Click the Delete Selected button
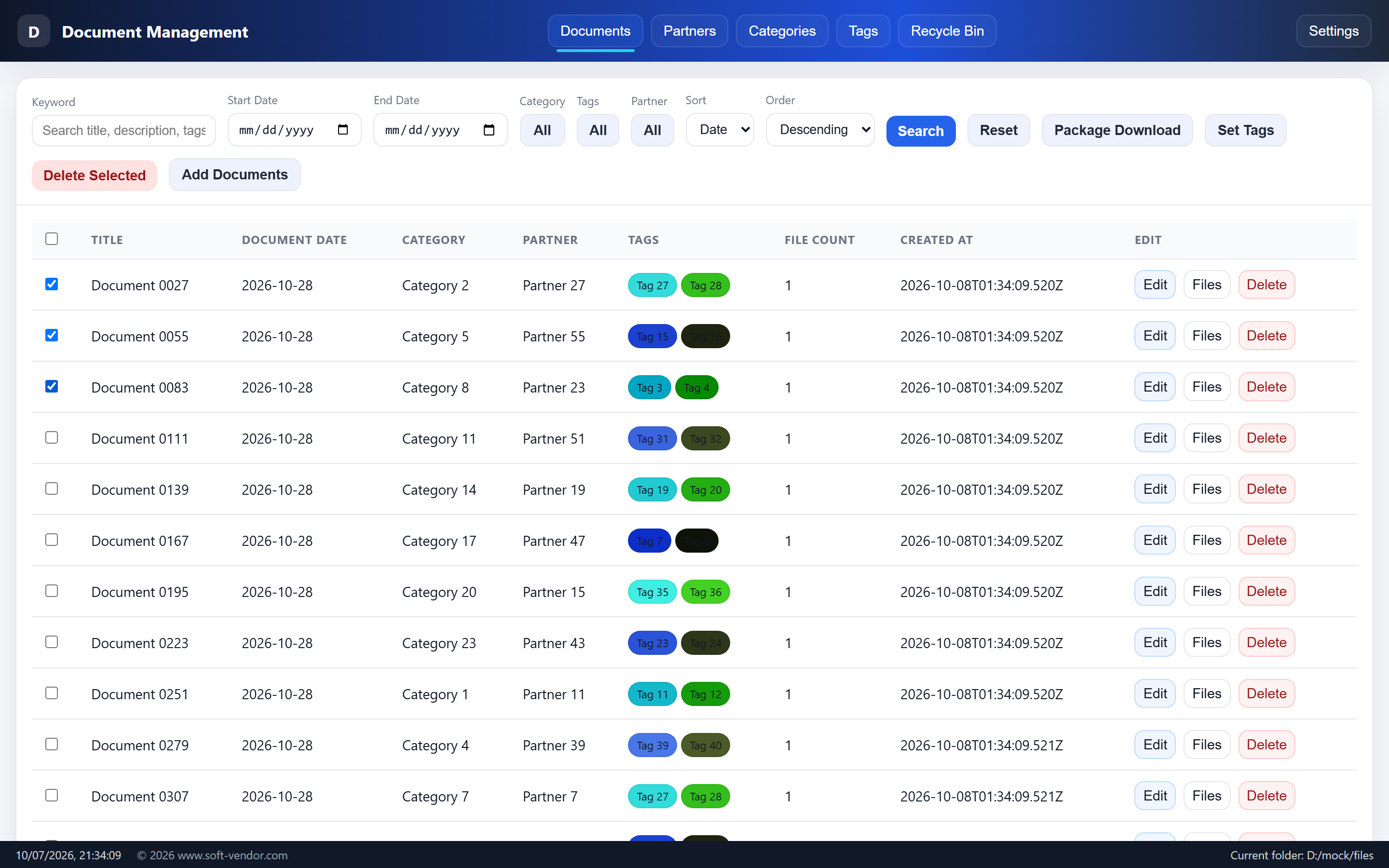The width and height of the screenshot is (1389, 868). [95, 176]
